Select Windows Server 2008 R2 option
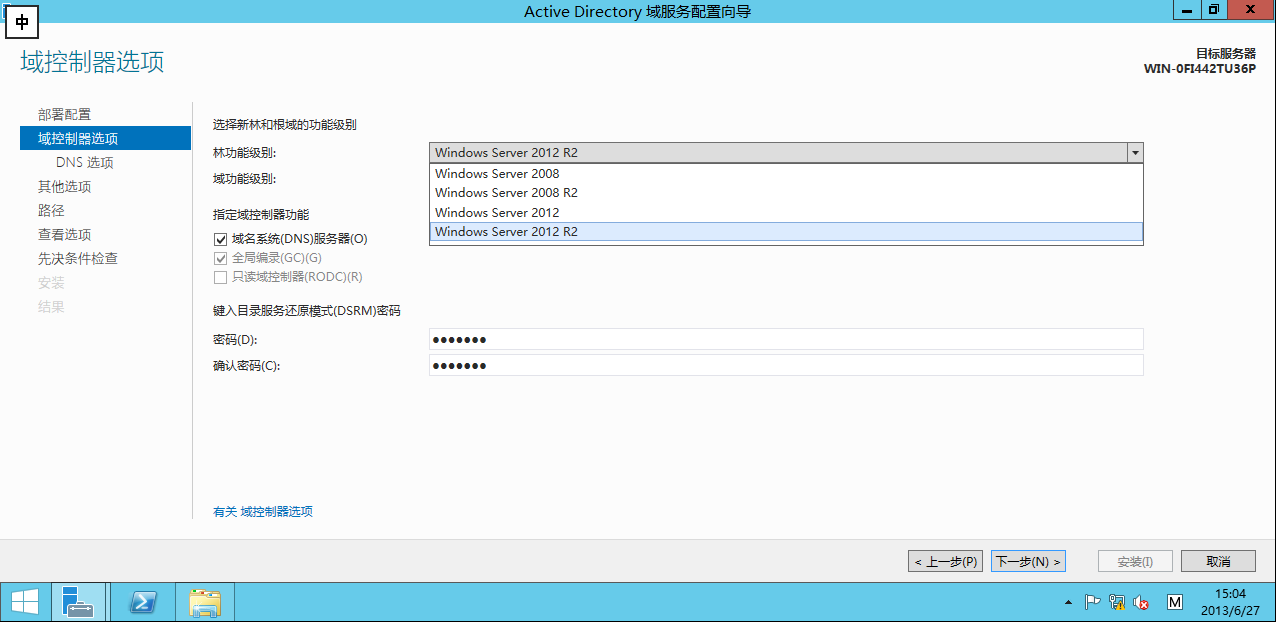The image size is (1276, 622). [786, 192]
